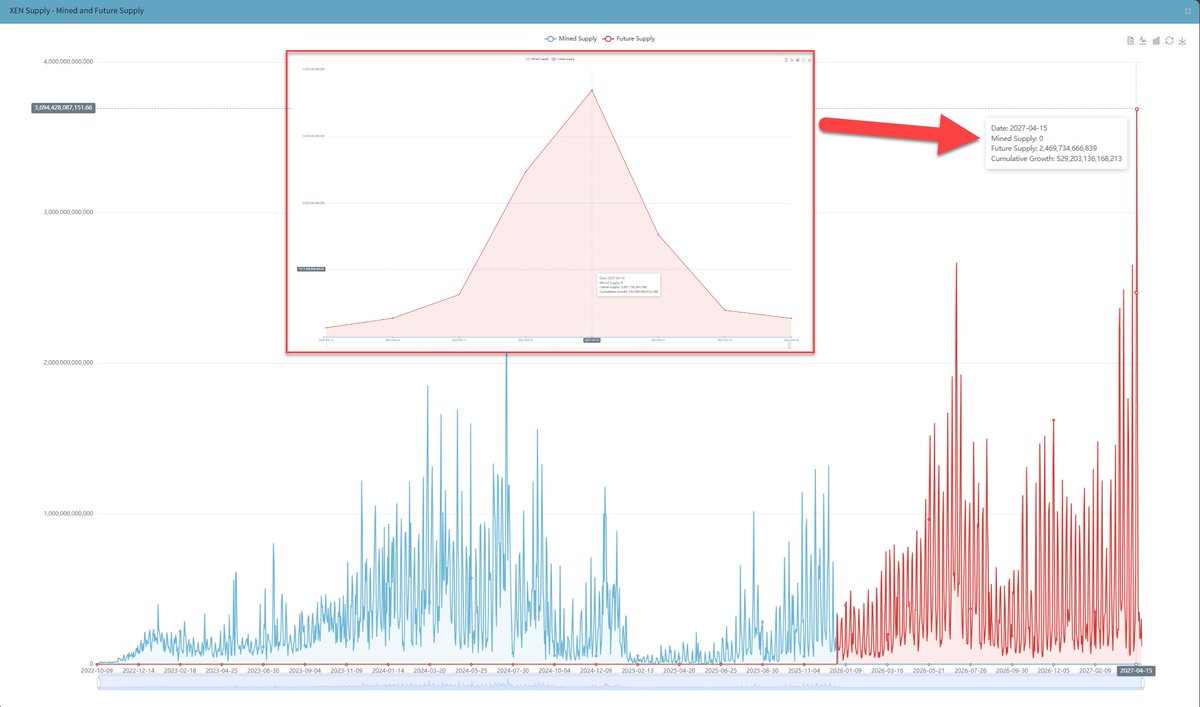Click the middle of the date zoom slider
Image resolution: width=1200 pixels, height=707 pixels.
pyautogui.click(x=620, y=684)
